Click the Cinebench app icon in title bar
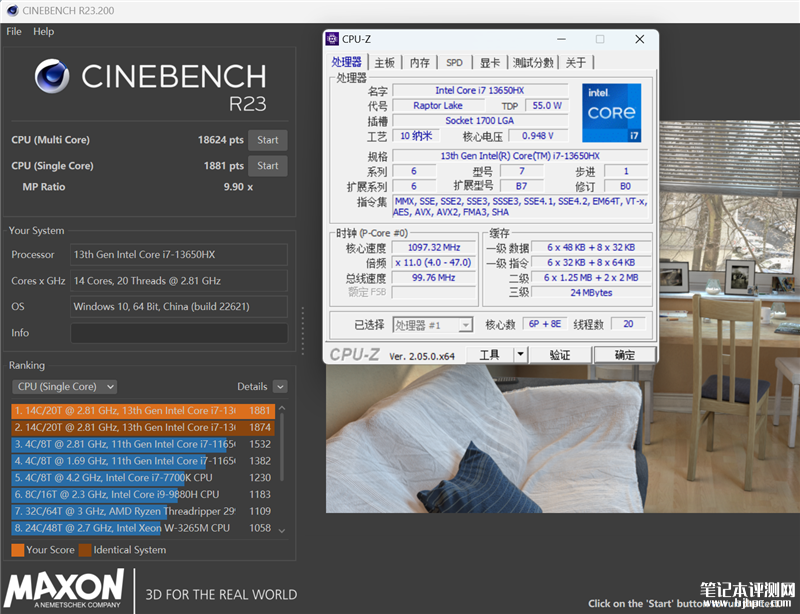This screenshot has height=614, width=800. point(12,10)
